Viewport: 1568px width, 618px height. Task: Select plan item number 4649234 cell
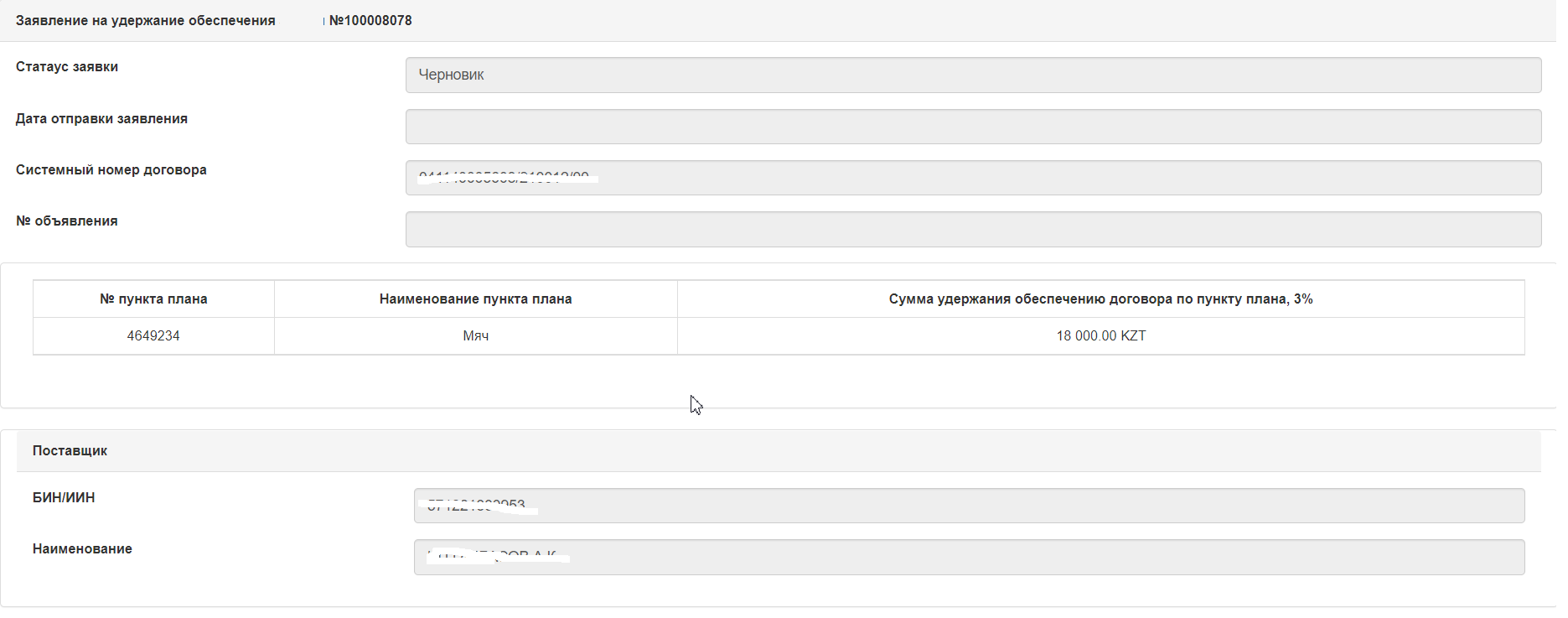tap(153, 336)
